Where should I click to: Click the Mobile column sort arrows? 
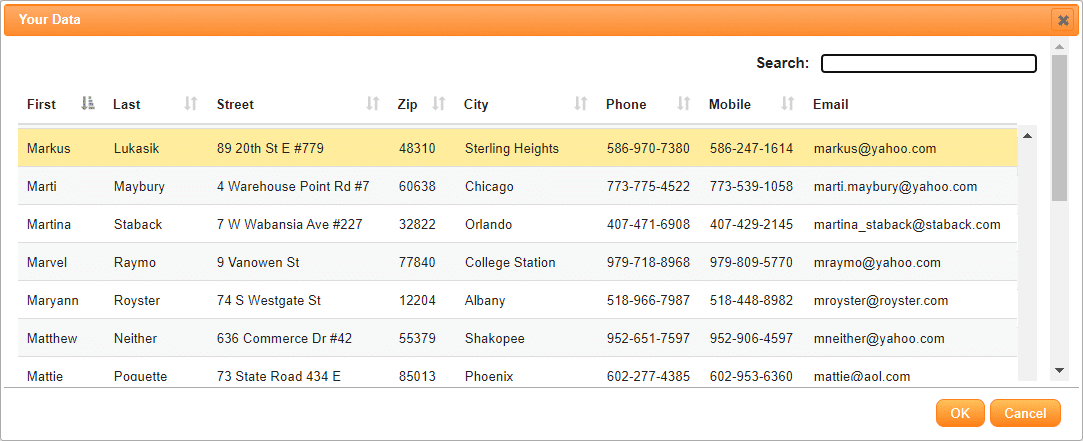pos(787,104)
